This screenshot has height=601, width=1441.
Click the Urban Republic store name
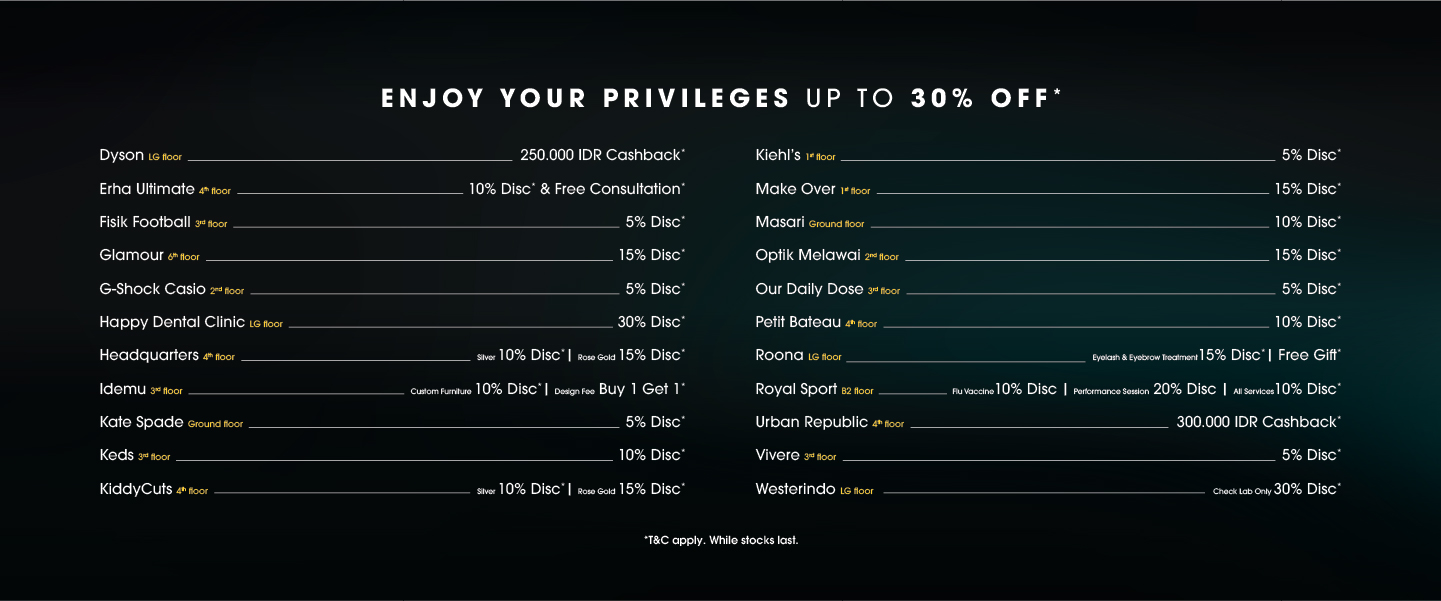point(811,422)
